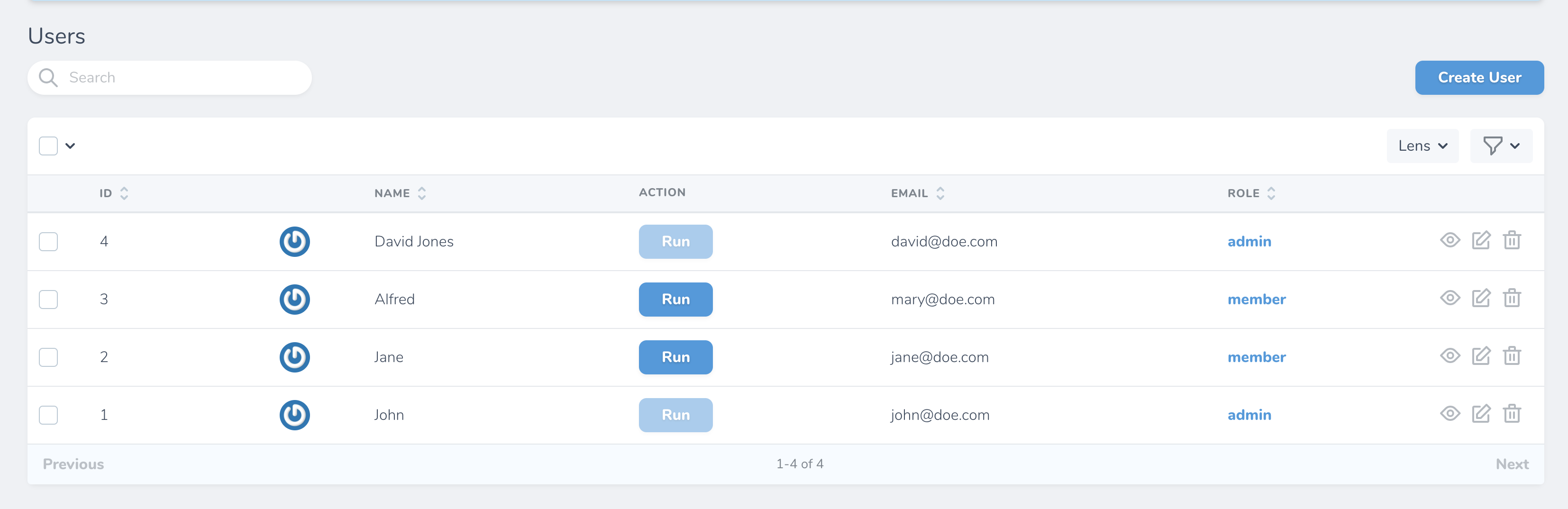Open David Jones's view details eye icon
The image size is (1568, 509).
point(1450,240)
